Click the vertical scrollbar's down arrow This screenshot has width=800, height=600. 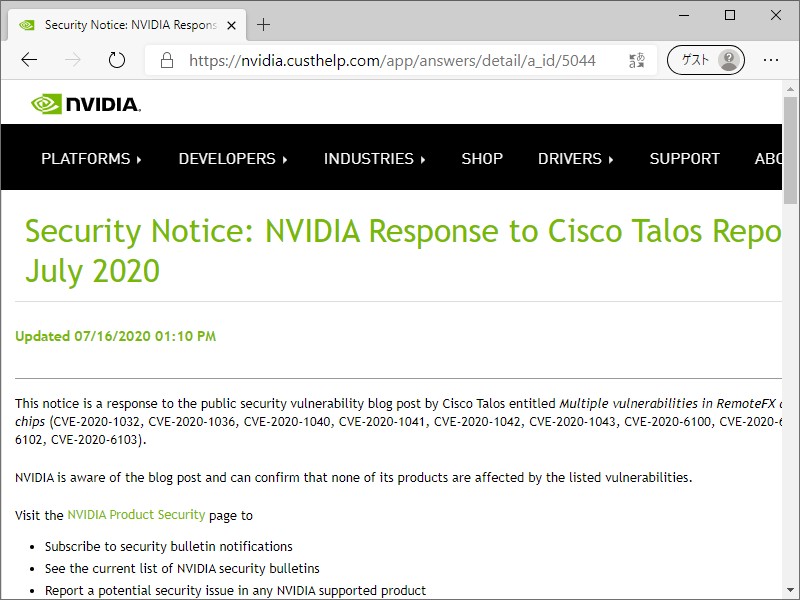790,591
